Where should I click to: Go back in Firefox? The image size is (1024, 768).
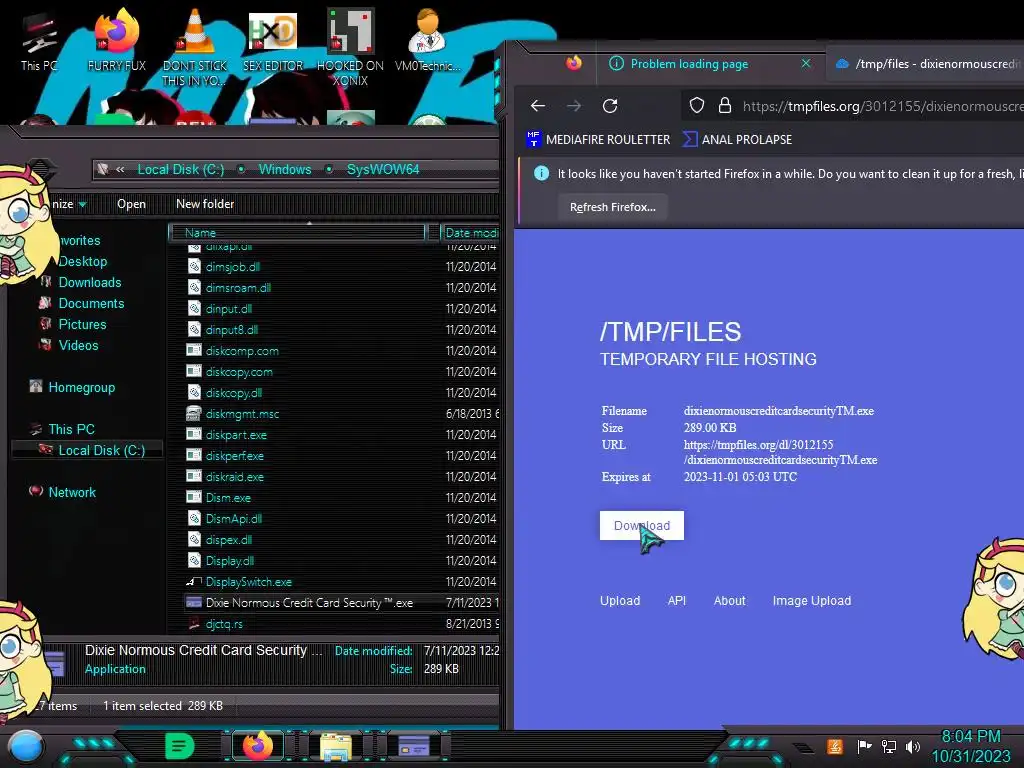point(537,106)
